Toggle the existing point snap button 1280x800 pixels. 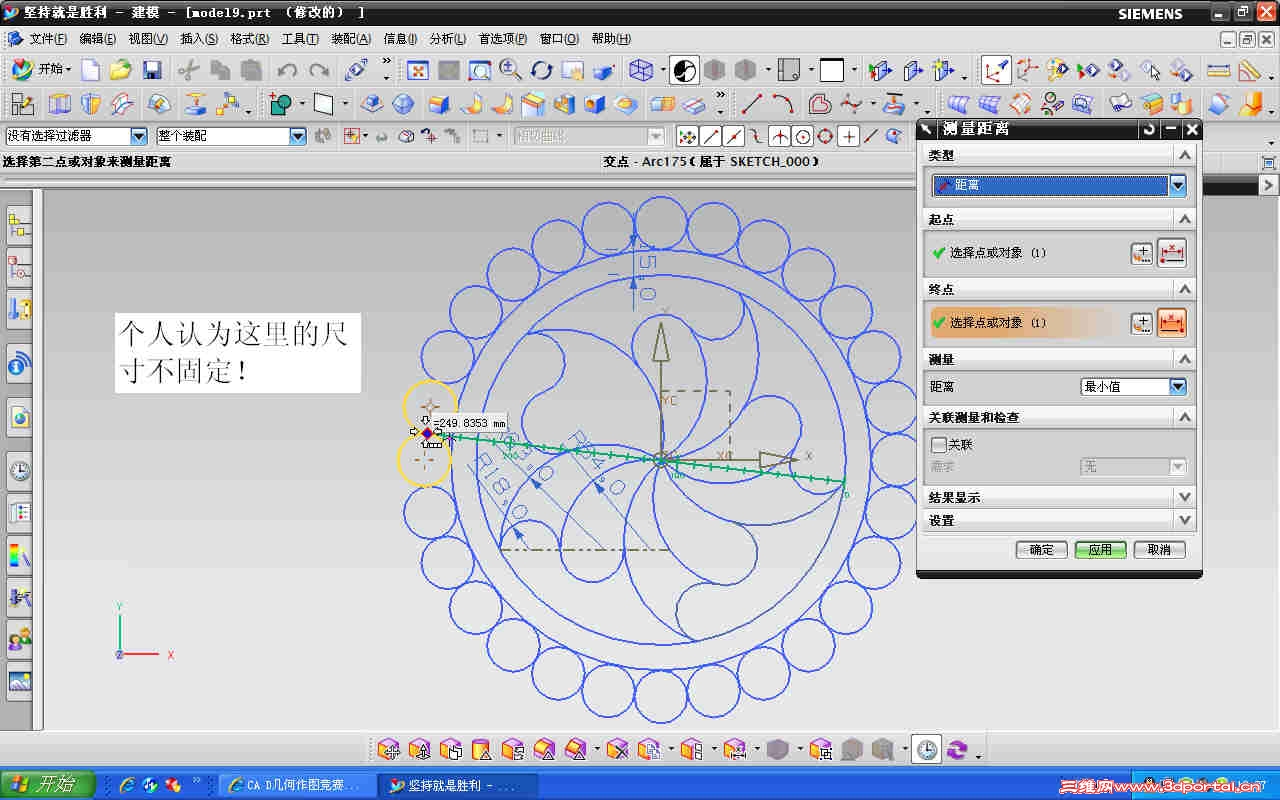point(848,136)
